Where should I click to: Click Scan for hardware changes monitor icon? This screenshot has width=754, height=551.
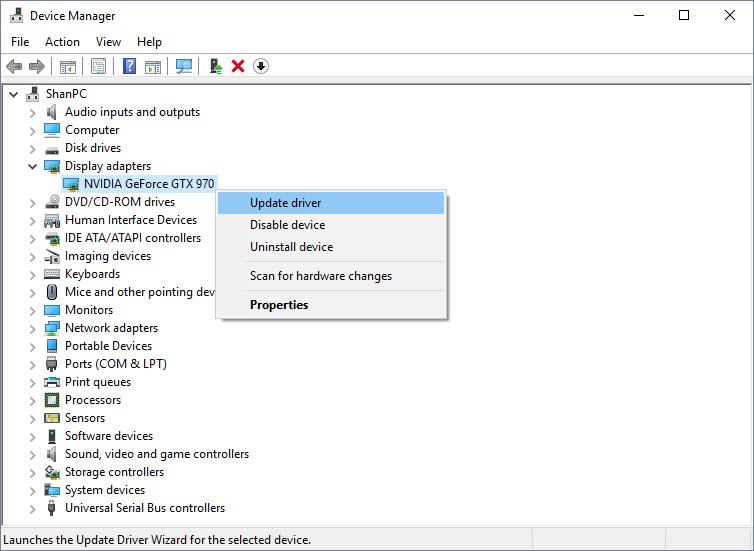tap(184, 66)
